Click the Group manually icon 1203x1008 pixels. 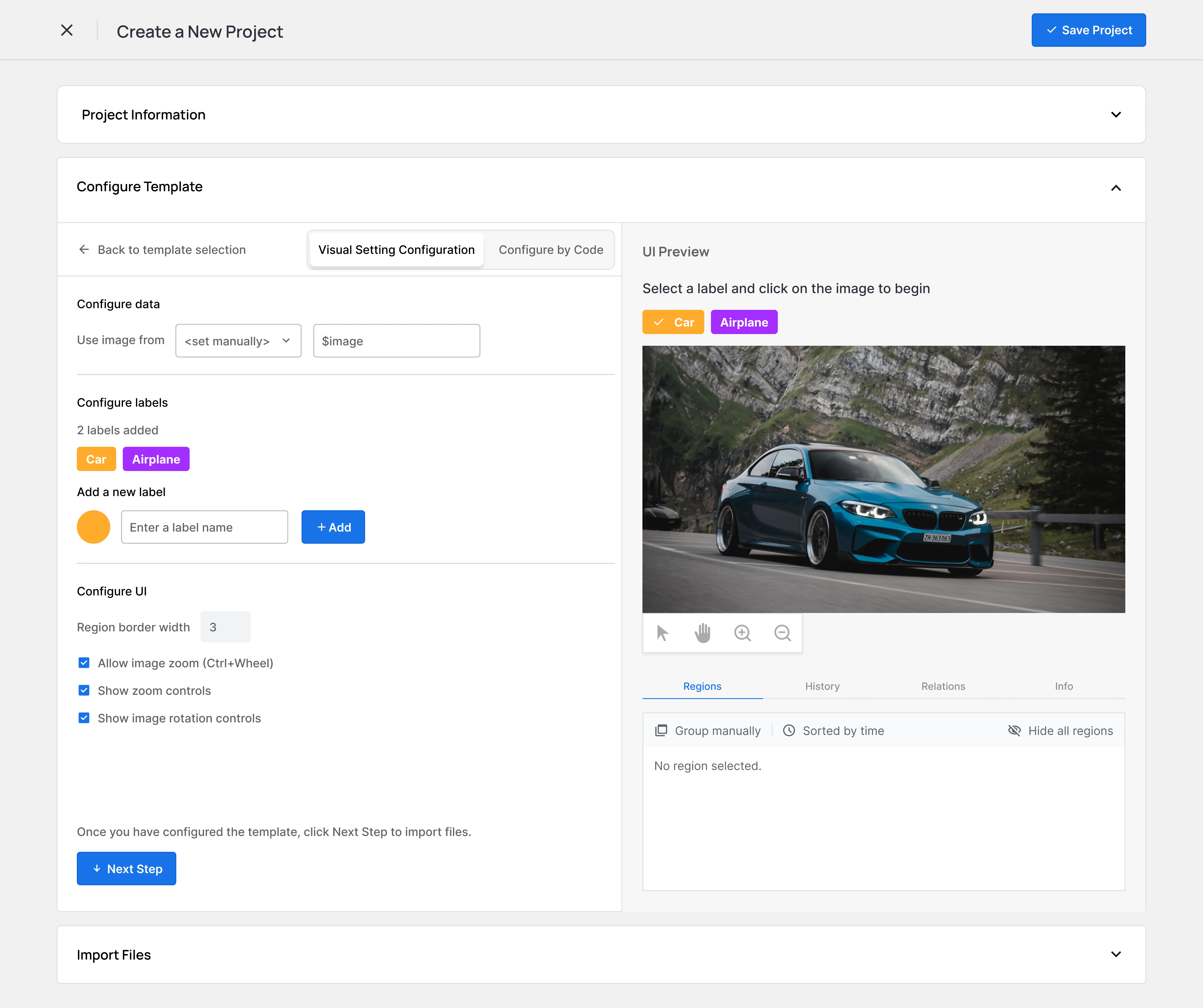tap(661, 730)
